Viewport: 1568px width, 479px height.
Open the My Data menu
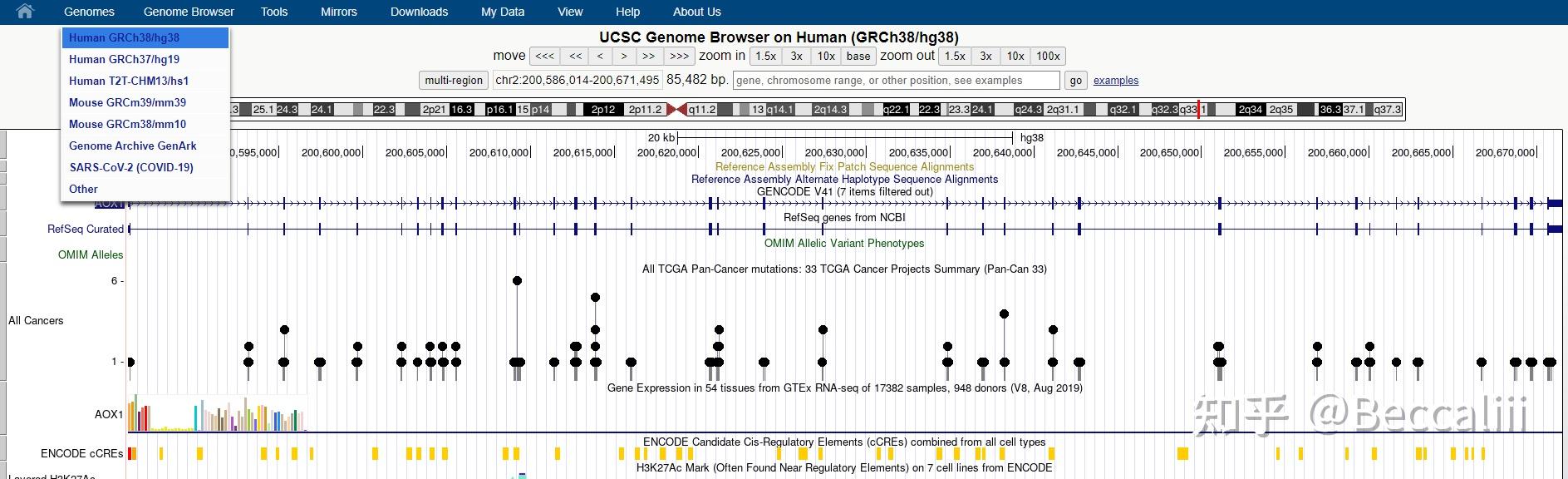point(503,12)
